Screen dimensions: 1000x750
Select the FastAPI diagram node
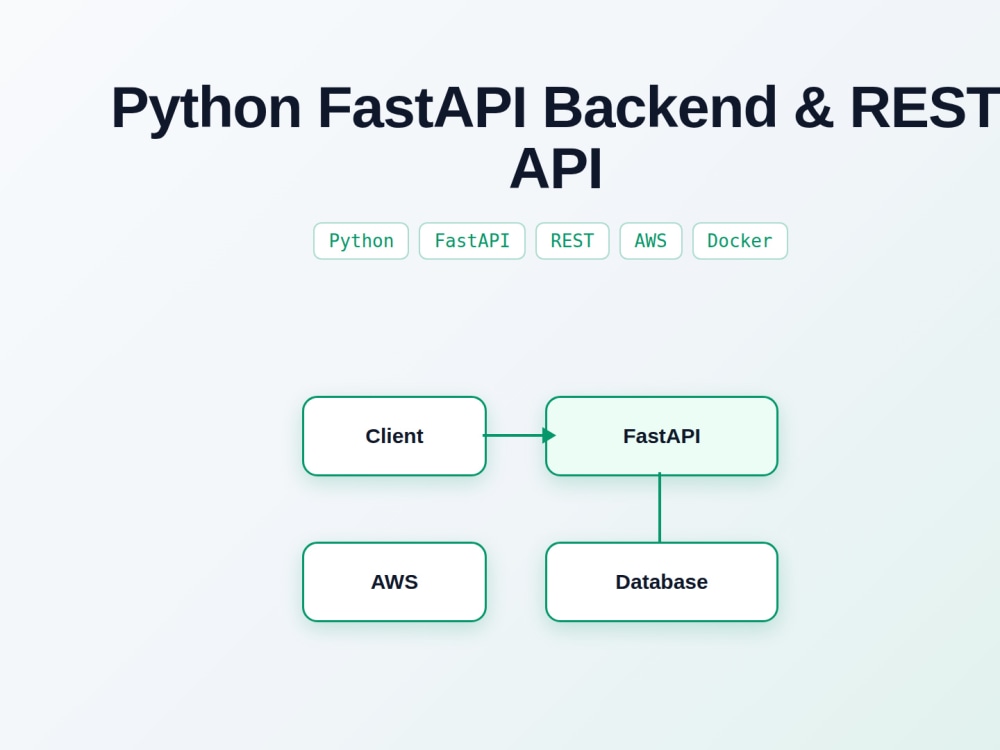[661, 436]
